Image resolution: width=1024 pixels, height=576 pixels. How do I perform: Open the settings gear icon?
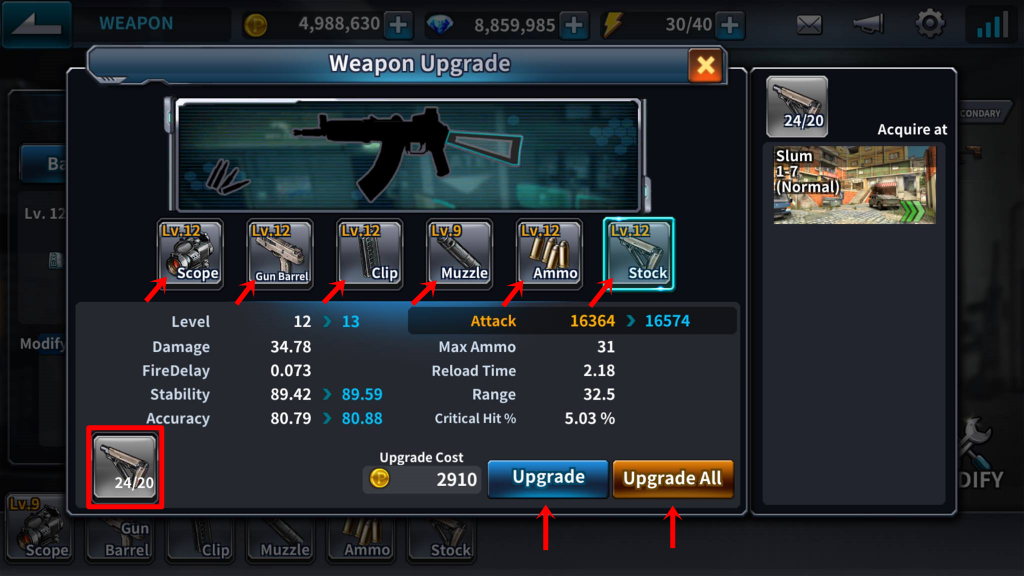point(930,24)
